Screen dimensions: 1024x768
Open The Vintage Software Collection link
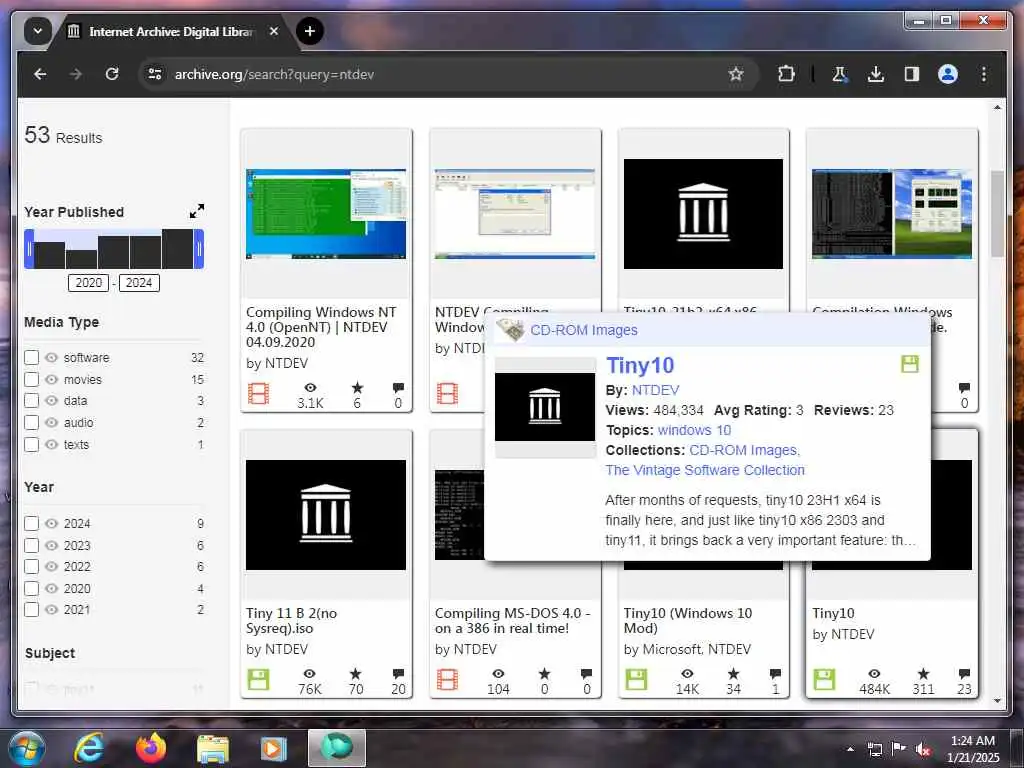click(x=705, y=470)
